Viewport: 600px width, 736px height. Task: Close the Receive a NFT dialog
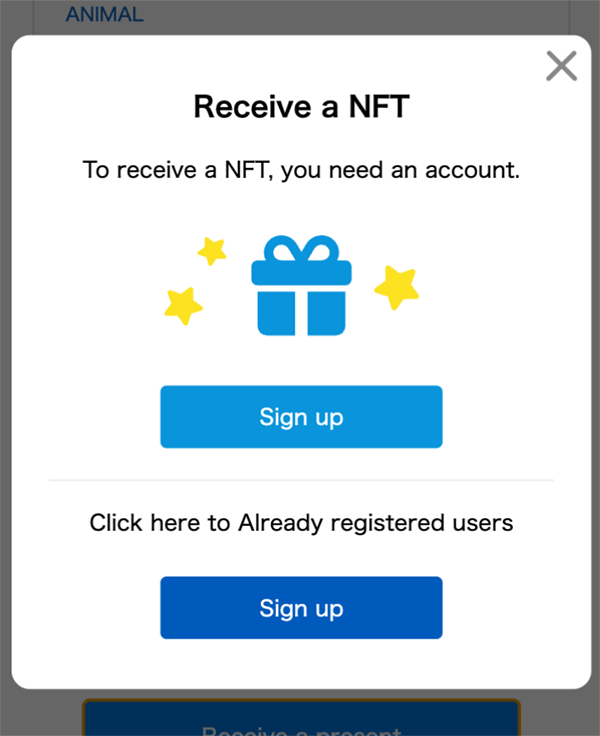(562, 66)
